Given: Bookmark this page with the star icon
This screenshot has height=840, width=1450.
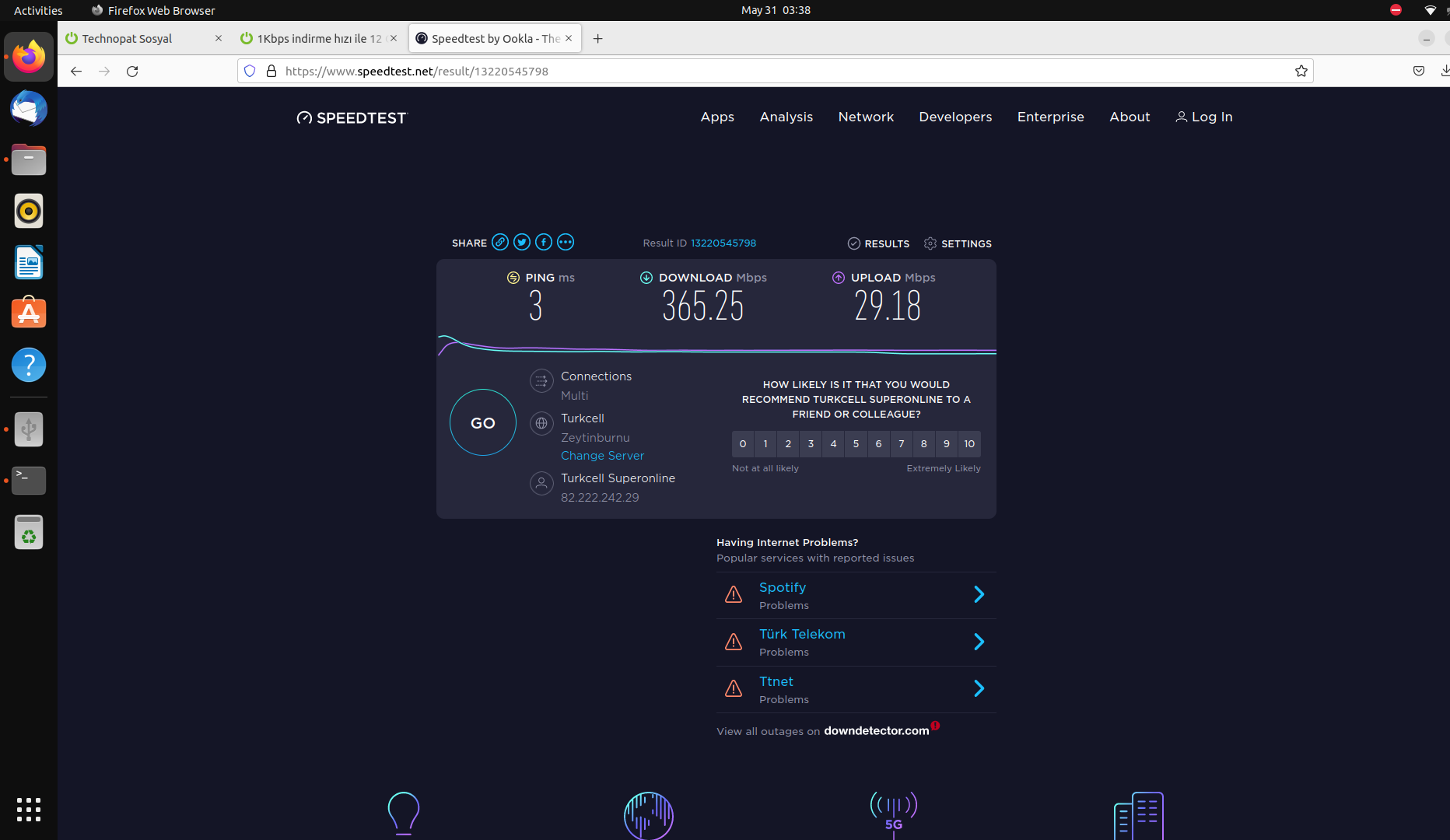Looking at the screenshot, I should [x=1301, y=71].
